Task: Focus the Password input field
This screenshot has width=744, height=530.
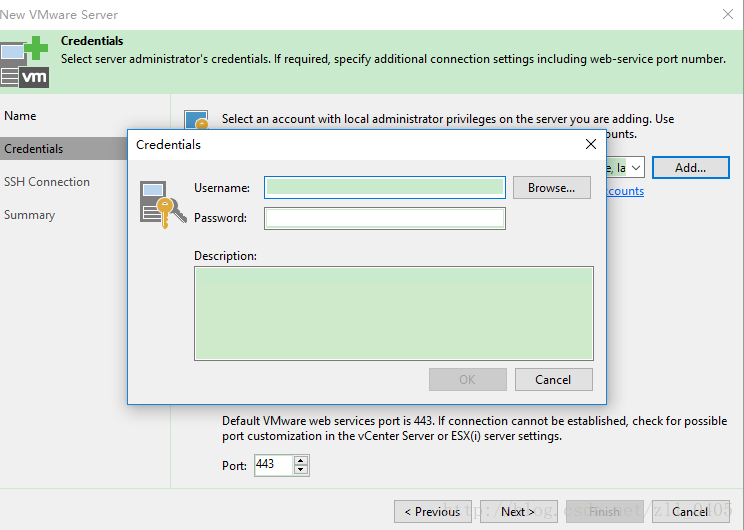Action: tap(385, 218)
